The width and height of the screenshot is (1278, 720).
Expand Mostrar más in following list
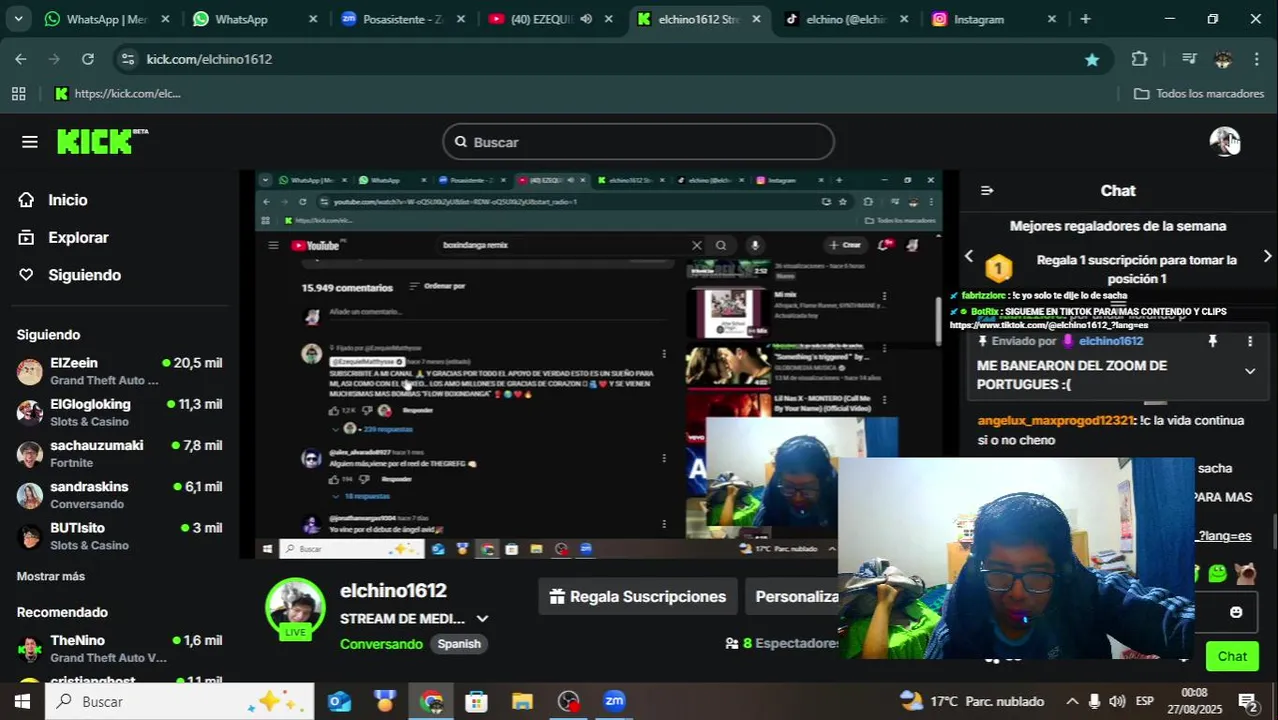click(x=51, y=576)
